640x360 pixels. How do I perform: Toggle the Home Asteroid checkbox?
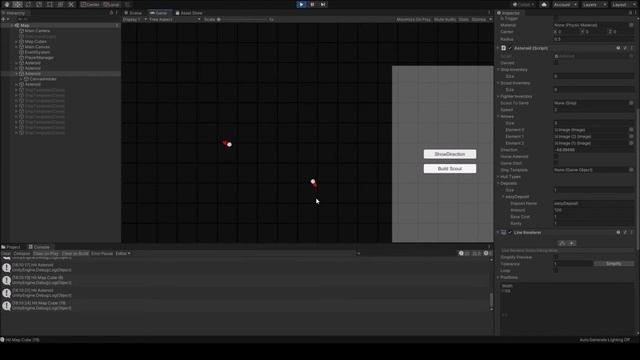[556, 156]
